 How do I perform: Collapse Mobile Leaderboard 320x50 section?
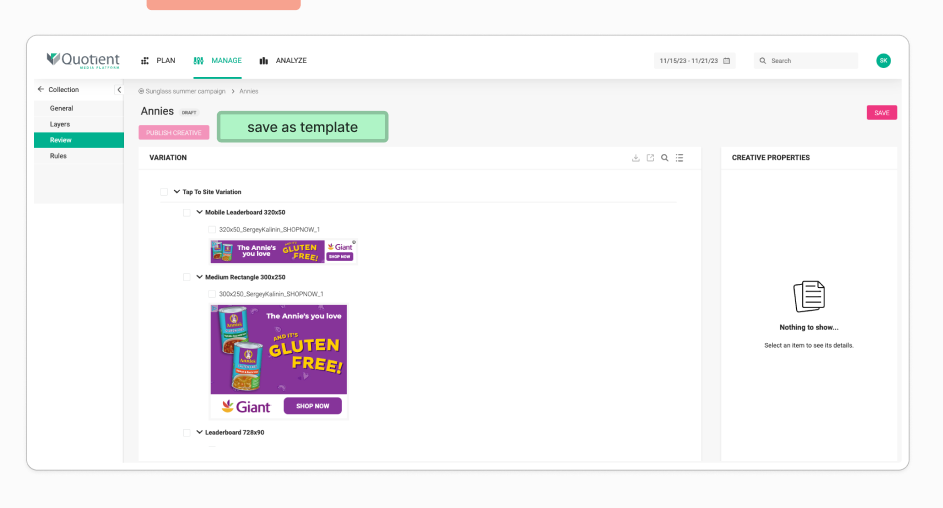[200, 212]
